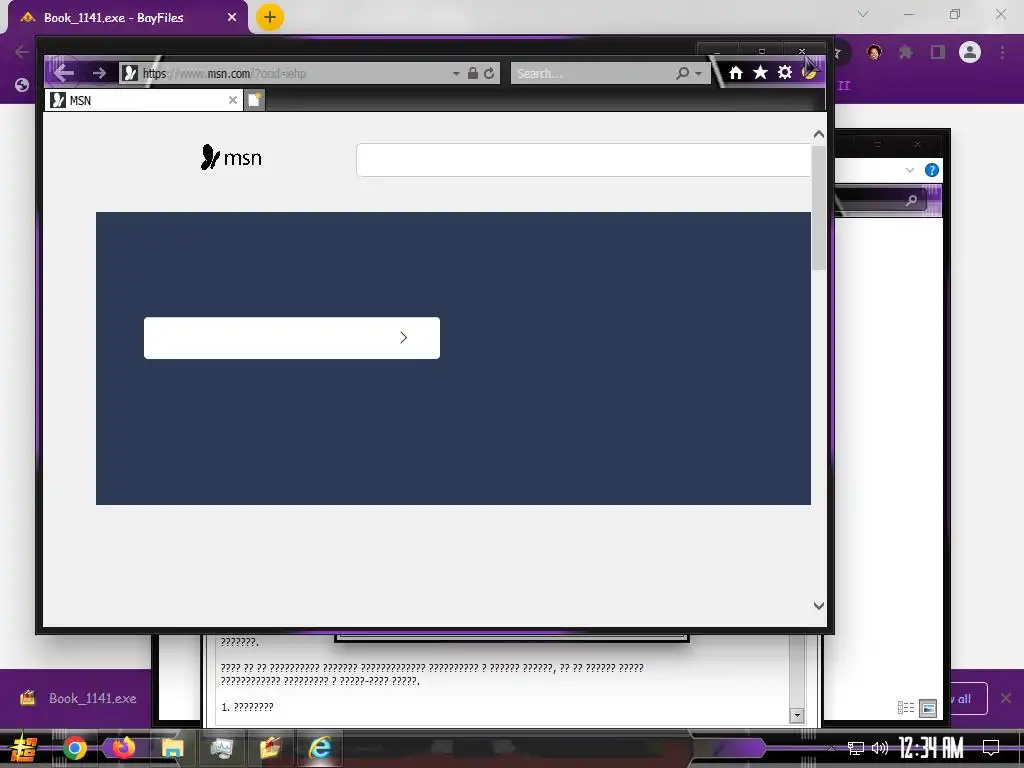This screenshot has width=1024, height=768.
Task: Click the magnifier search icon in IE
Action: (682, 73)
